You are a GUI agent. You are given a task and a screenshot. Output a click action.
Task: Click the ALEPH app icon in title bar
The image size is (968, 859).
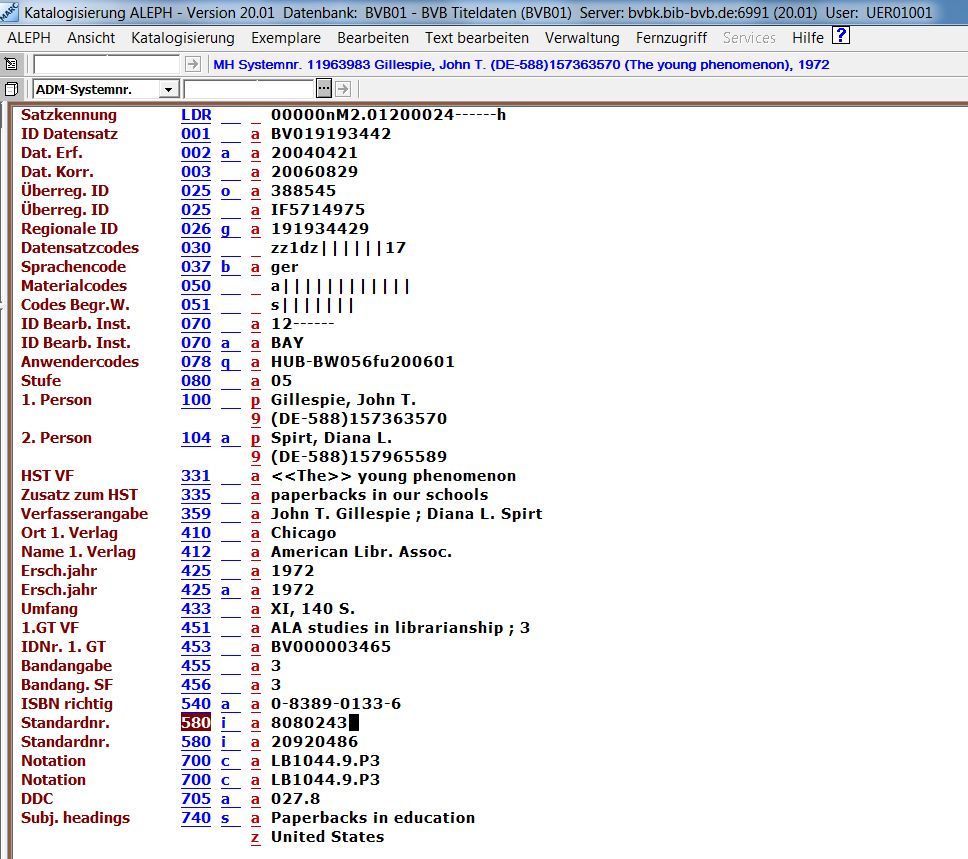[x=9, y=12]
